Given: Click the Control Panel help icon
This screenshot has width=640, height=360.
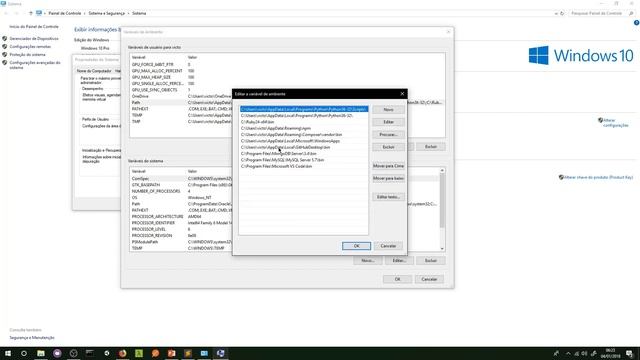Looking at the screenshot, I should click(x=636, y=23).
